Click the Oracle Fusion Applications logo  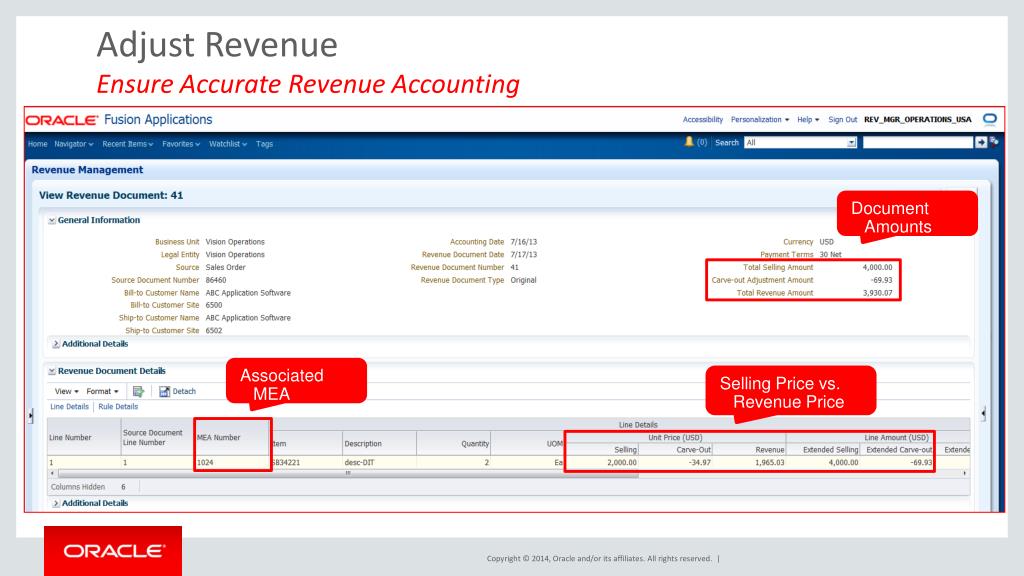pos(119,120)
